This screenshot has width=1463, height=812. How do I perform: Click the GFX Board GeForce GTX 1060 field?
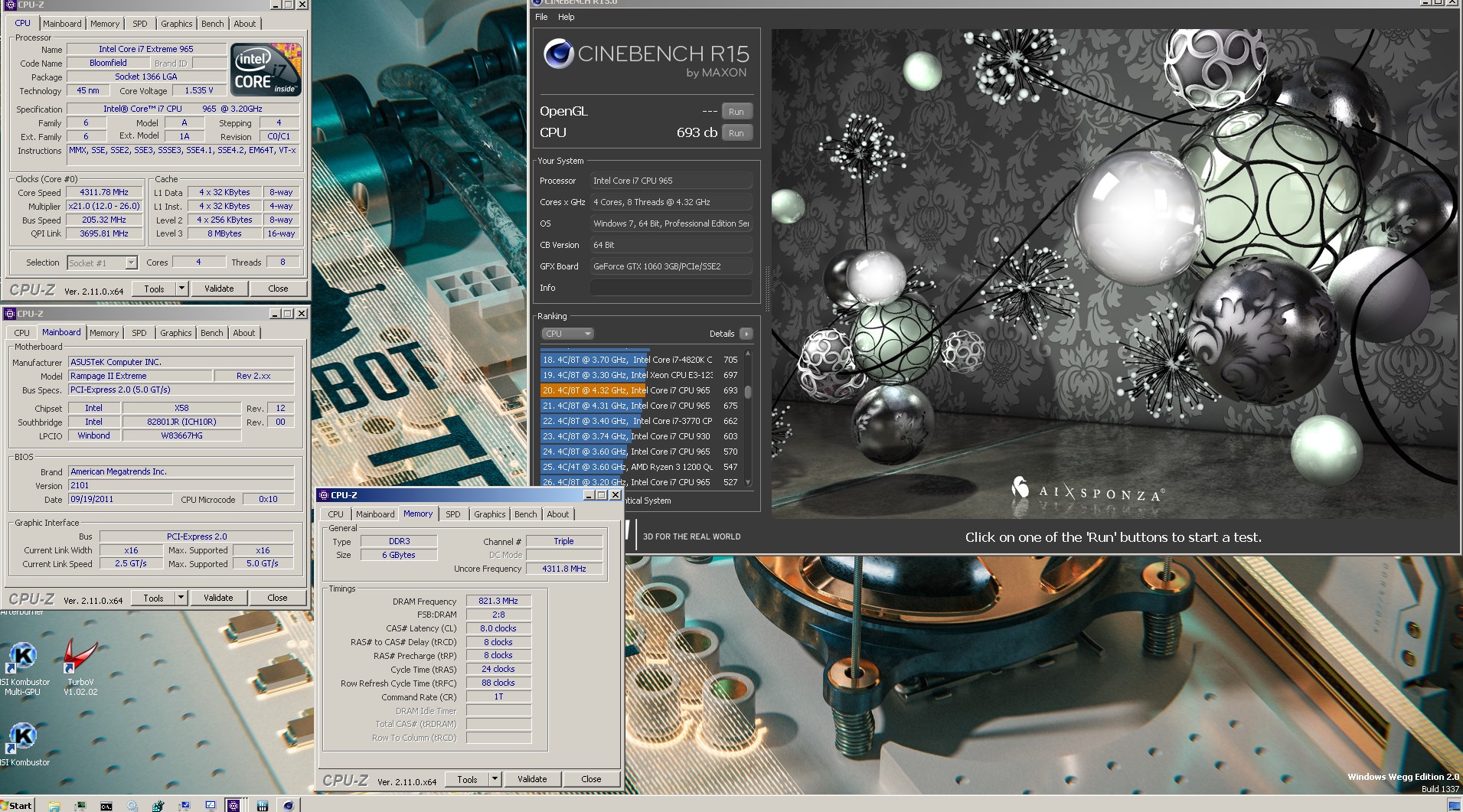tap(671, 266)
